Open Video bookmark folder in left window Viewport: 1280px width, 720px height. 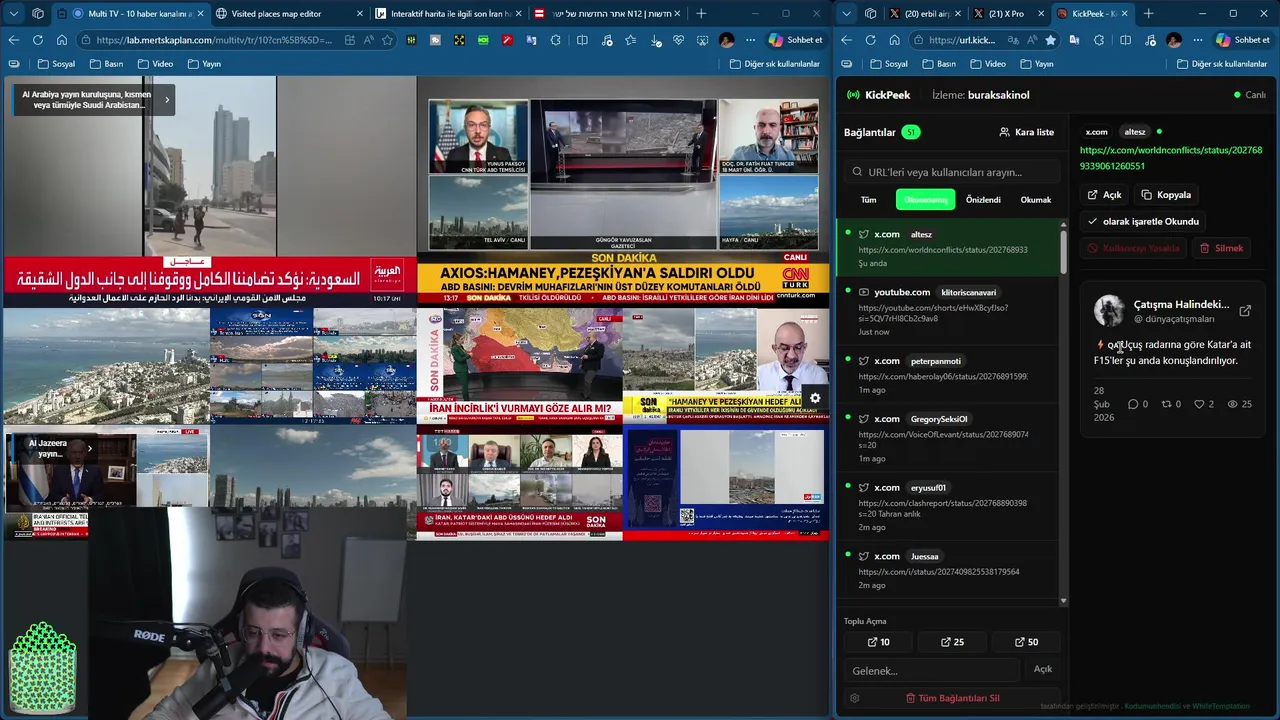pos(154,64)
